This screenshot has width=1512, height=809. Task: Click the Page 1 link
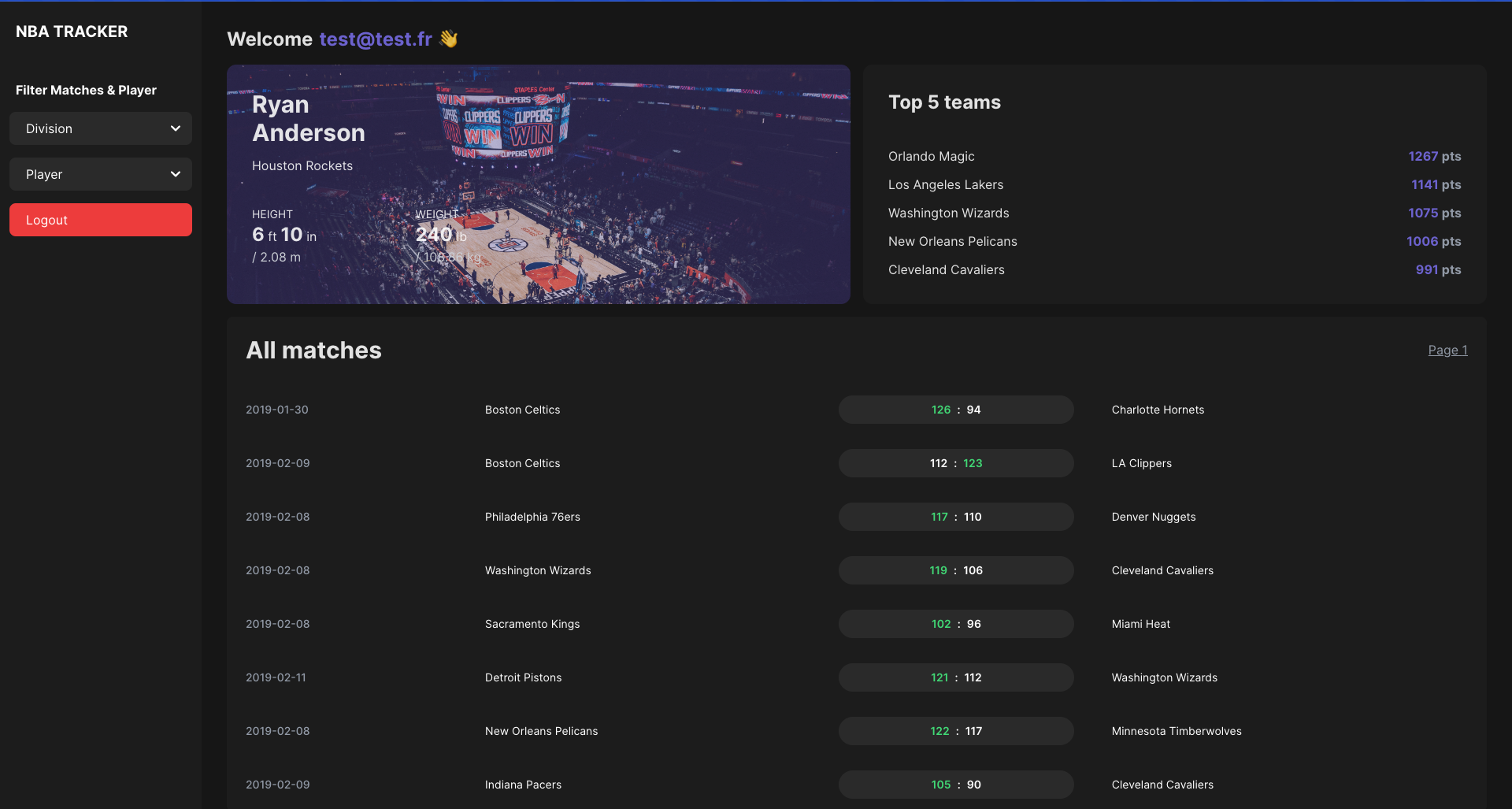coord(1447,350)
